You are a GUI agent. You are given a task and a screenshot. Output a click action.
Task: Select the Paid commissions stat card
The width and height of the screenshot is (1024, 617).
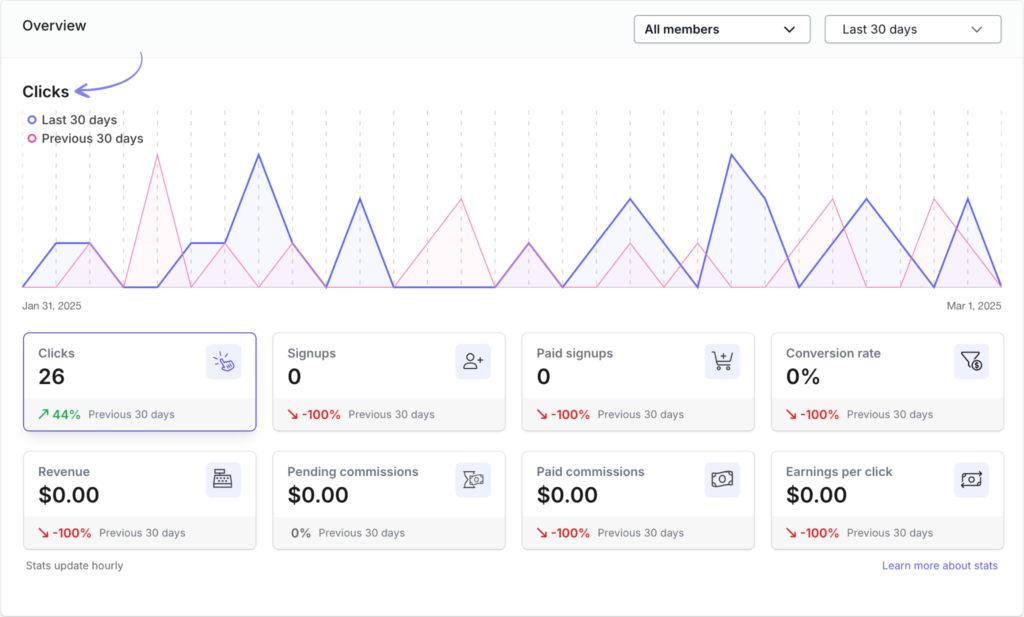638,500
